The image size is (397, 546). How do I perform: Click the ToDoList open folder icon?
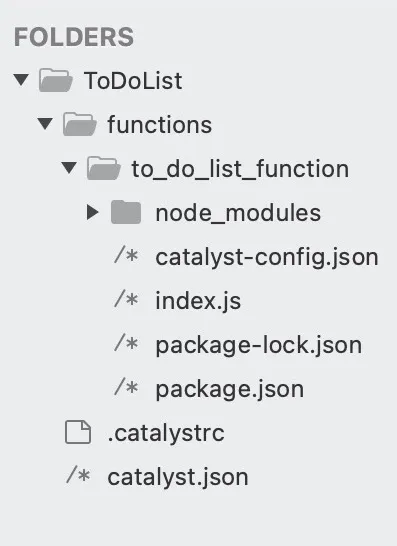pos(56,80)
